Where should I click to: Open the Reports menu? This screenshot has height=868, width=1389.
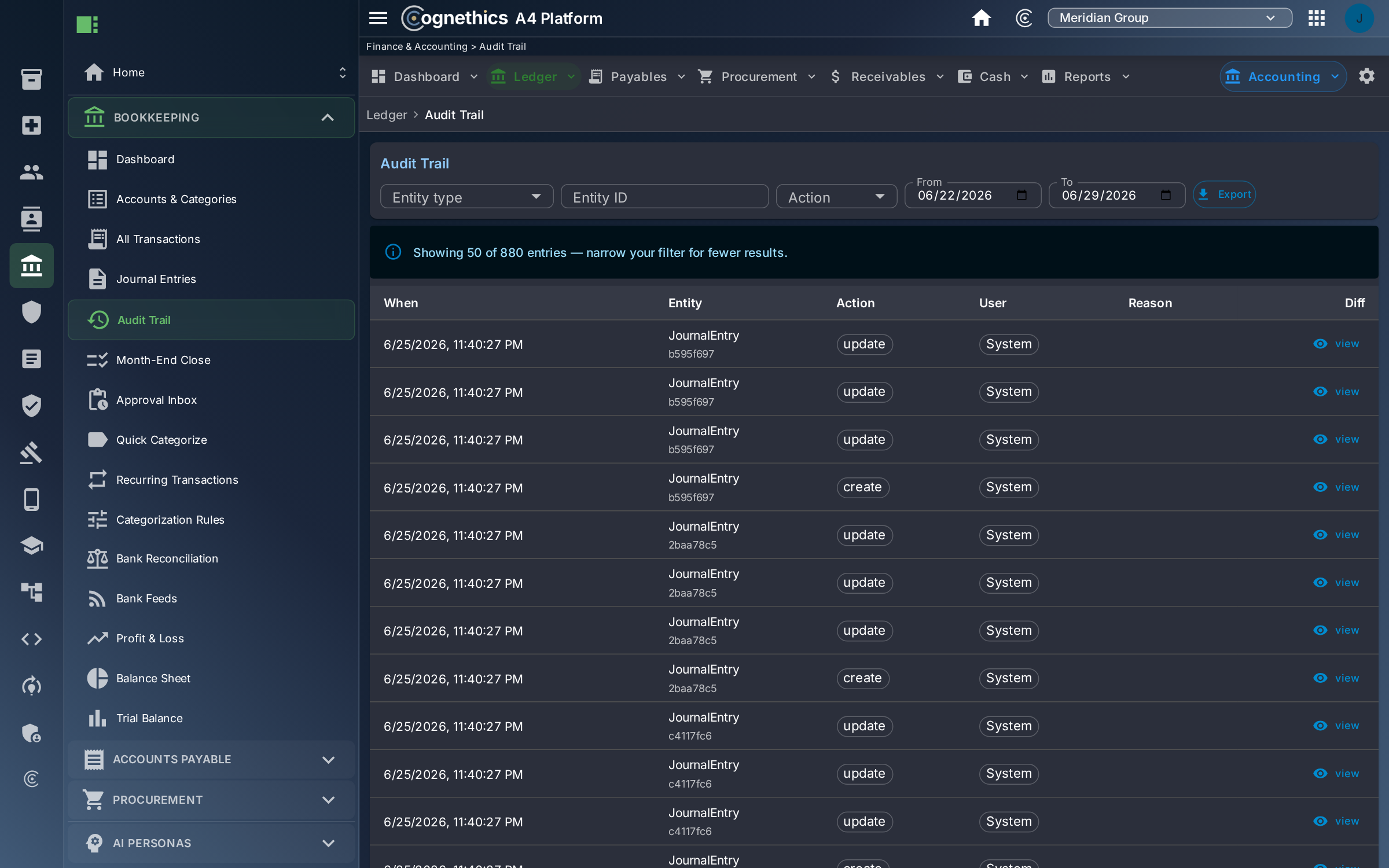click(x=1086, y=76)
